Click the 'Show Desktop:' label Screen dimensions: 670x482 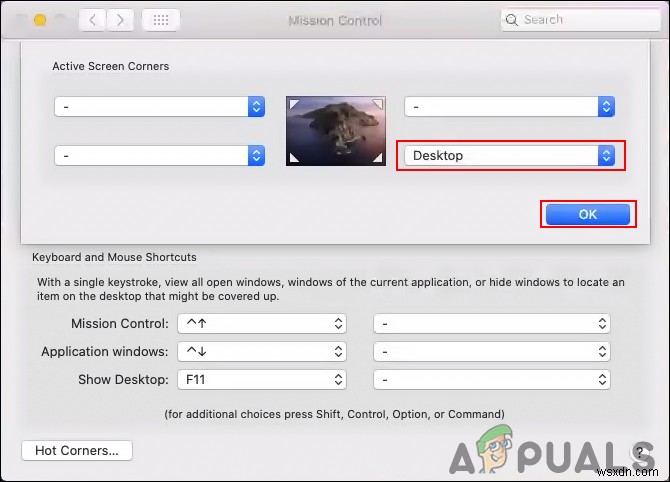click(123, 379)
